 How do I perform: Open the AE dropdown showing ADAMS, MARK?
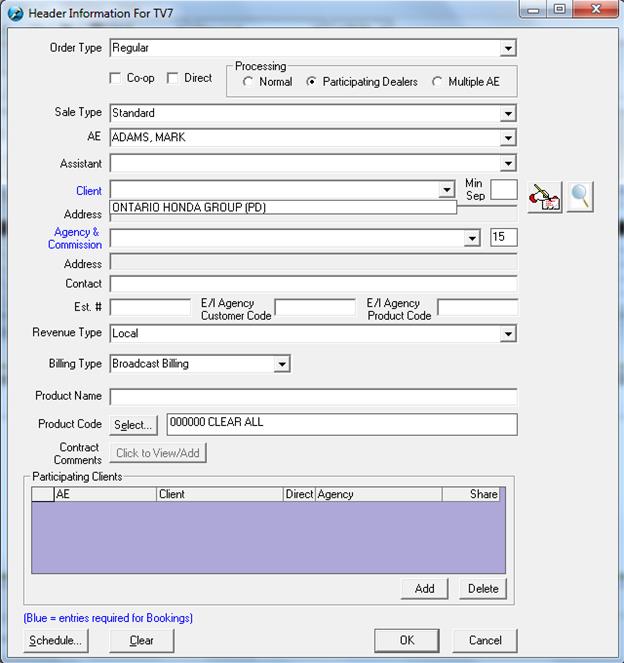coord(508,138)
